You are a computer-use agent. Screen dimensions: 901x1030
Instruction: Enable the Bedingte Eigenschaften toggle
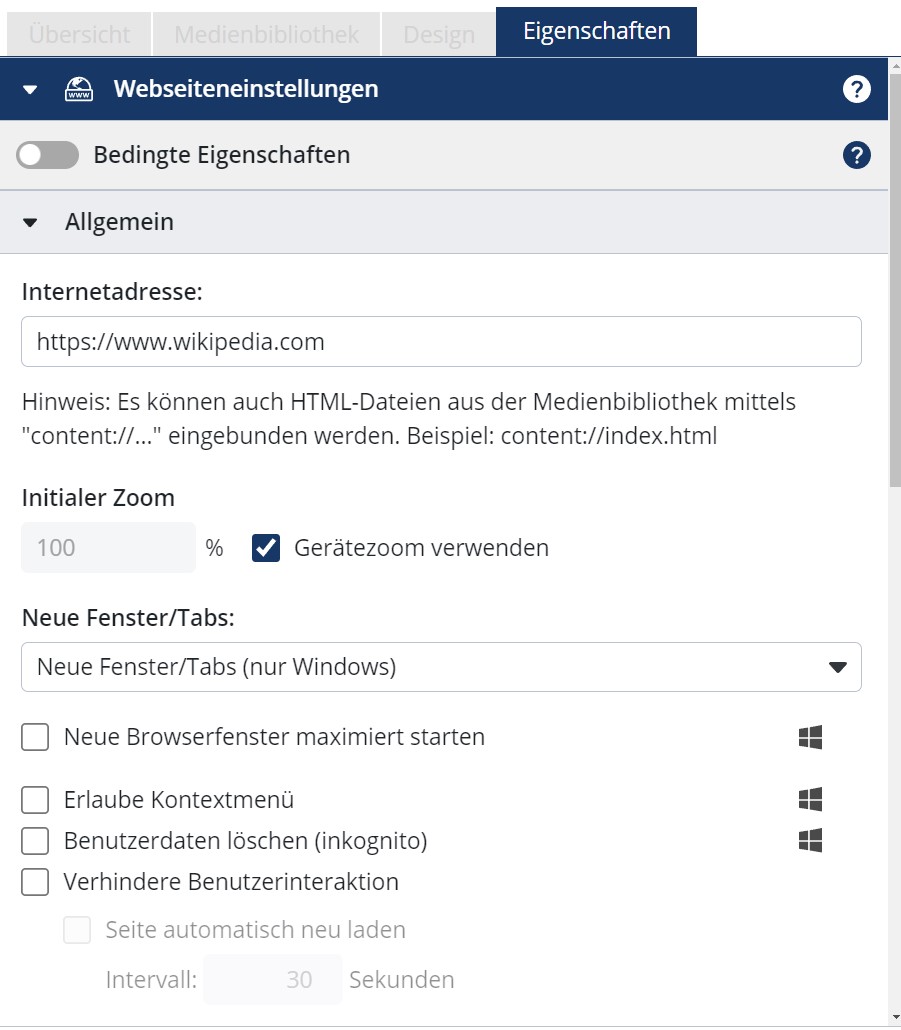pyautogui.click(x=48, y=155)
